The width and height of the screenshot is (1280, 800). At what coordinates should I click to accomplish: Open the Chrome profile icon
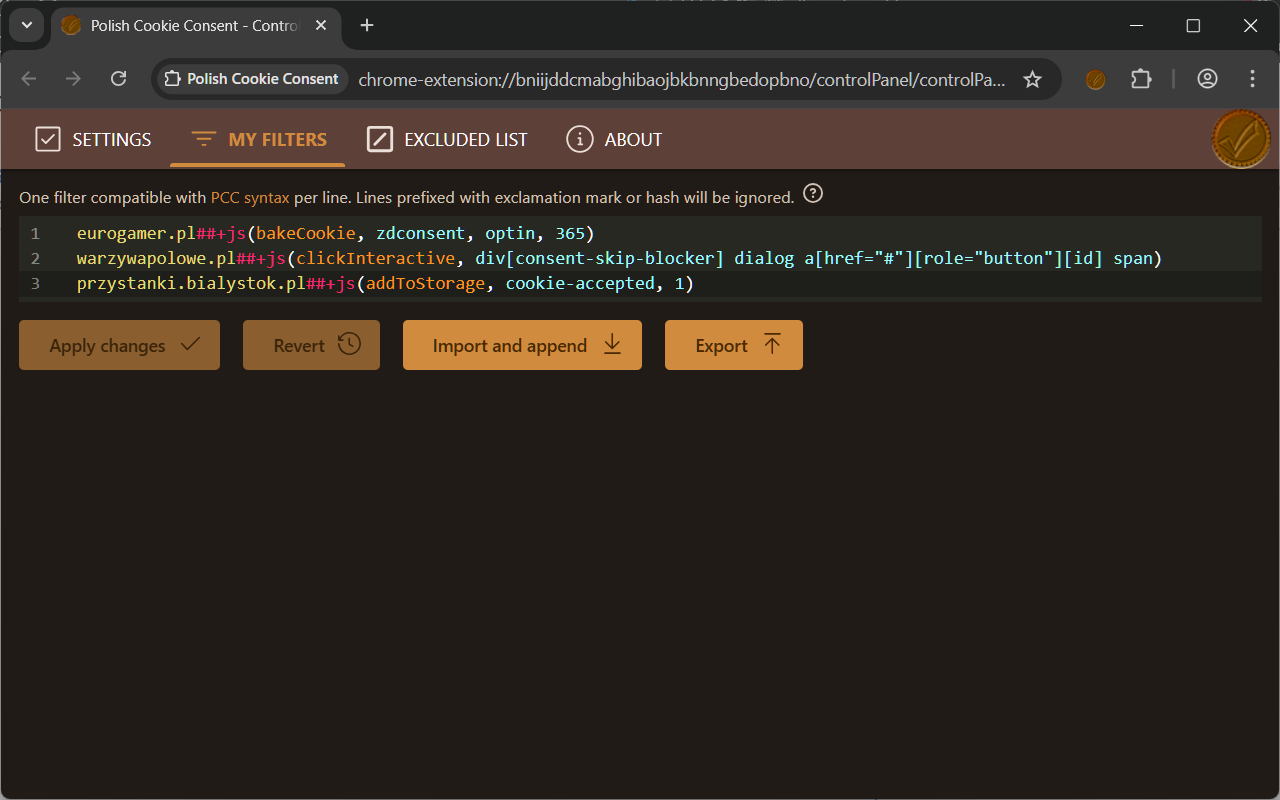click(1207, 79)
